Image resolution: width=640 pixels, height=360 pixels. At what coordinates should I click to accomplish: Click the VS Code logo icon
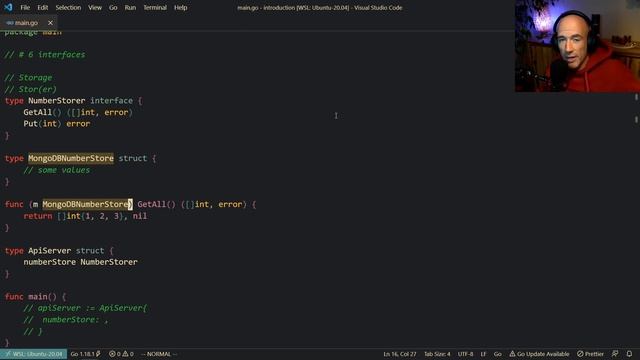(8, 7)
